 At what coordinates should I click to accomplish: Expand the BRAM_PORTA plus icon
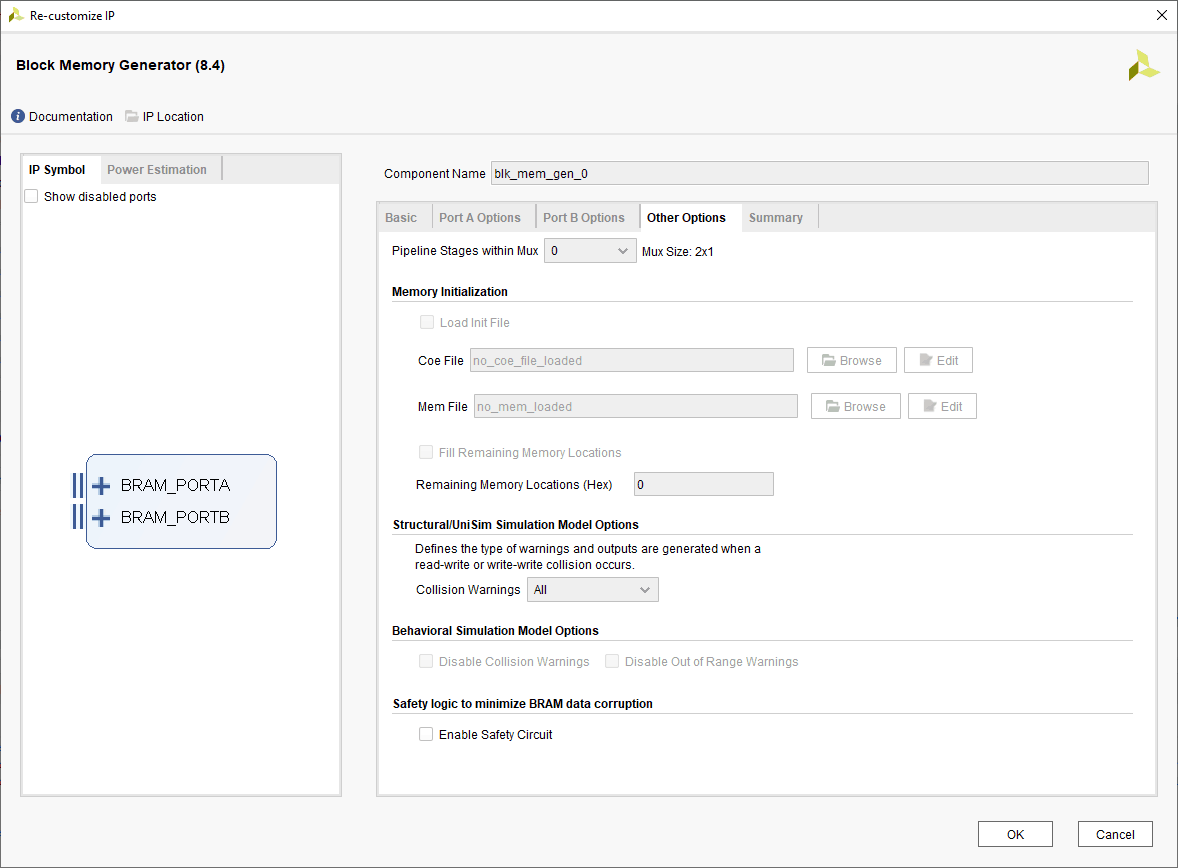[x=101, y=486]
